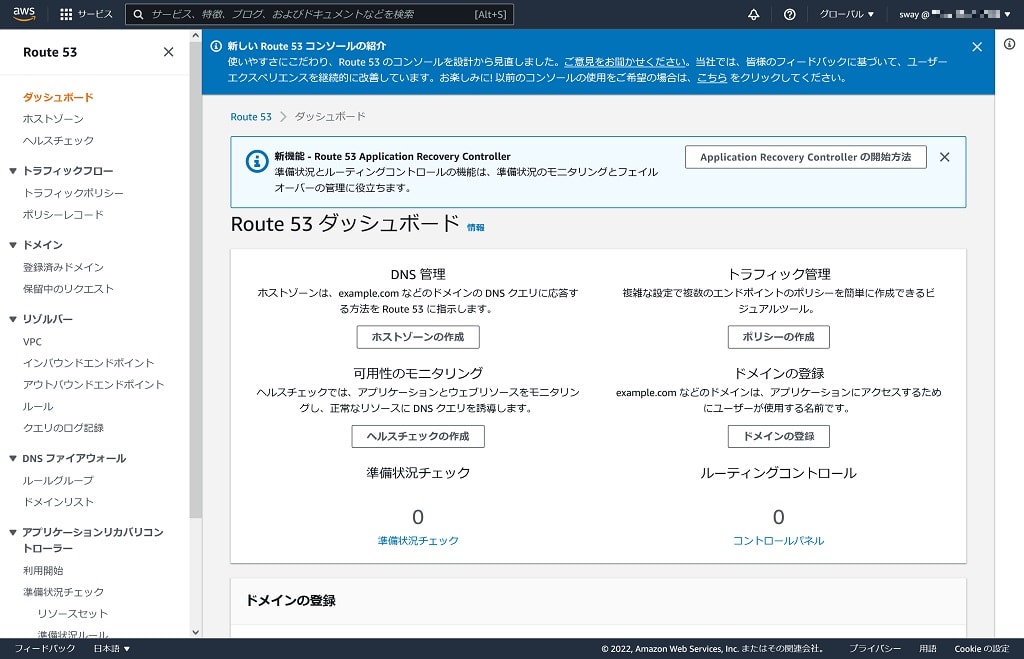Click the sidebar scroll up arrow
The image size is (1024, 659).
195,36
